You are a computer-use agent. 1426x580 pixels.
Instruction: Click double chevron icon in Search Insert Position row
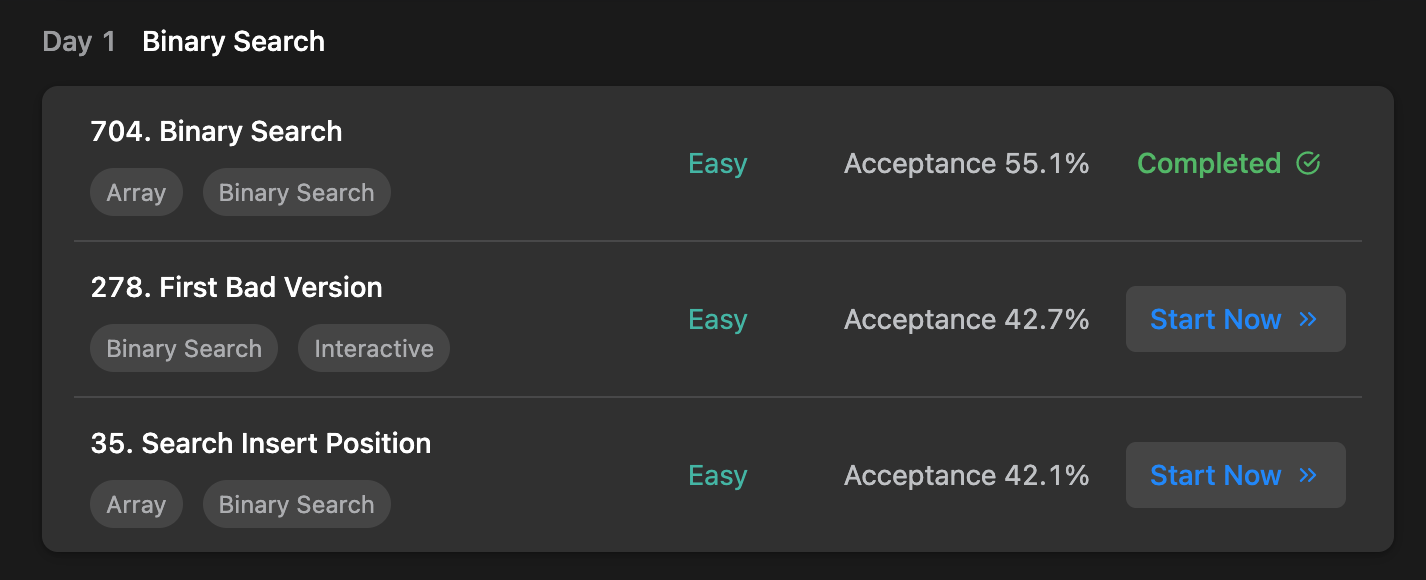click(1308, 475)
